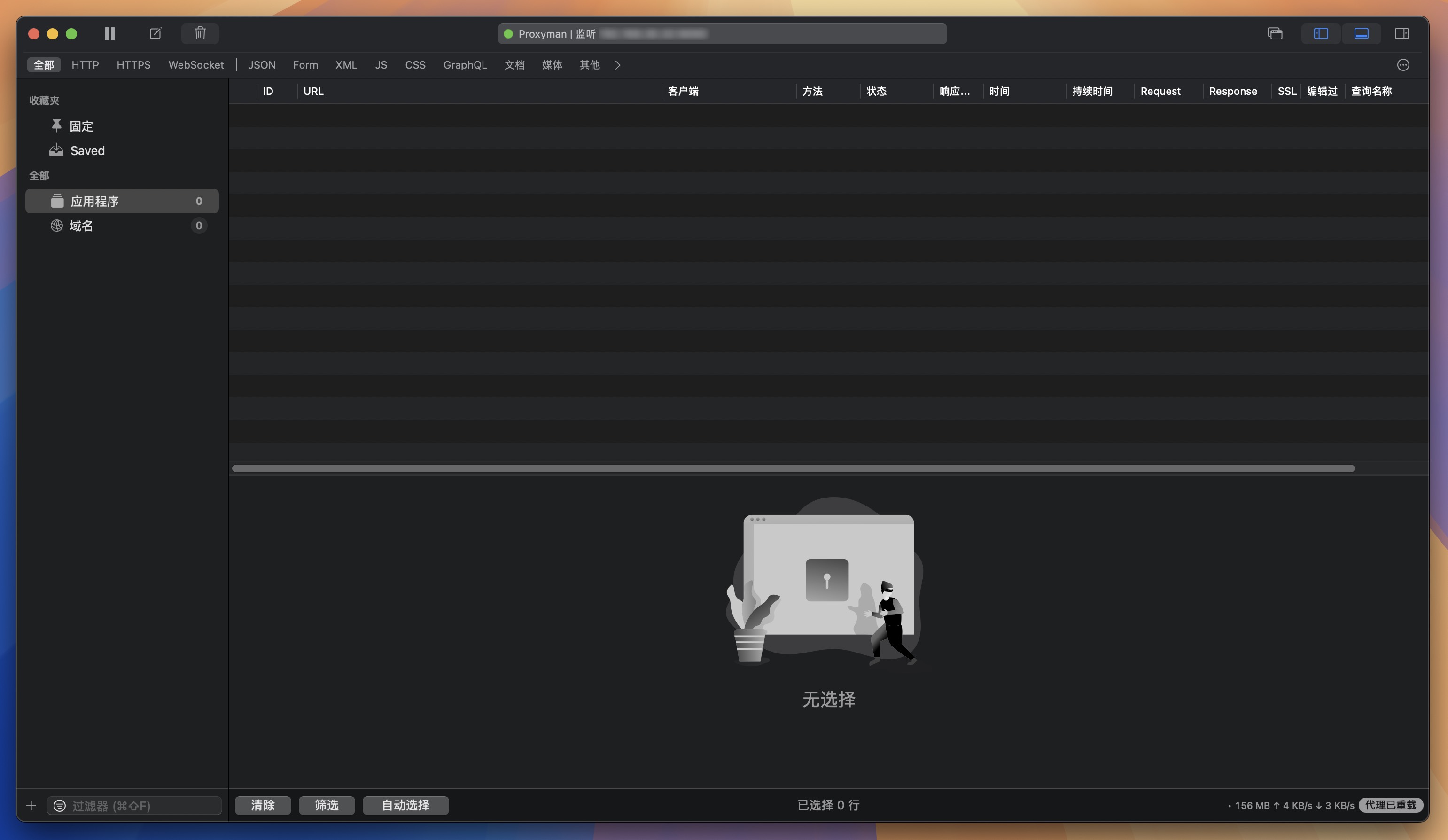Click the 自动选择 button

[x=405, y=806]
